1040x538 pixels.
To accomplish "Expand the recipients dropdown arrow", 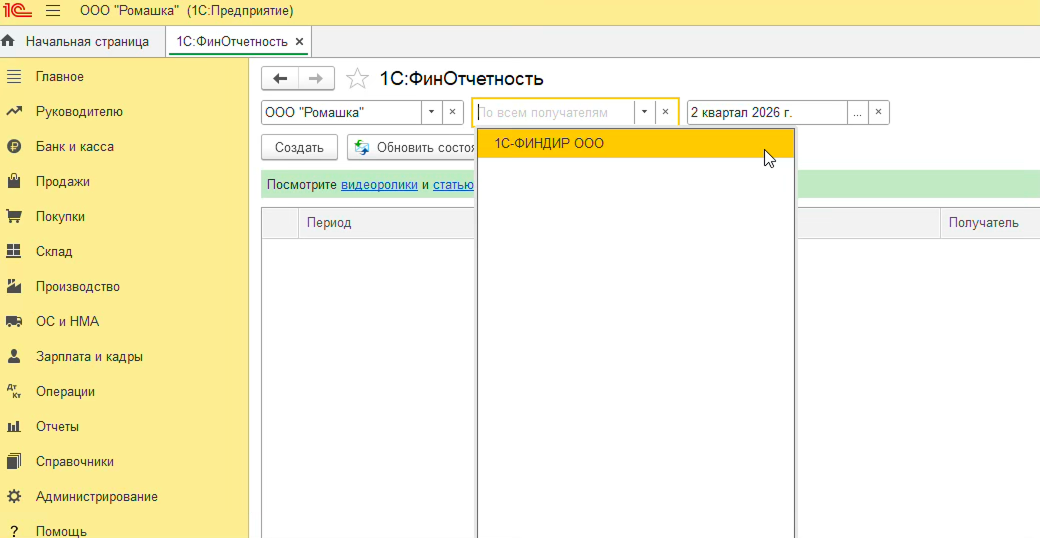I will pos(644,112).
